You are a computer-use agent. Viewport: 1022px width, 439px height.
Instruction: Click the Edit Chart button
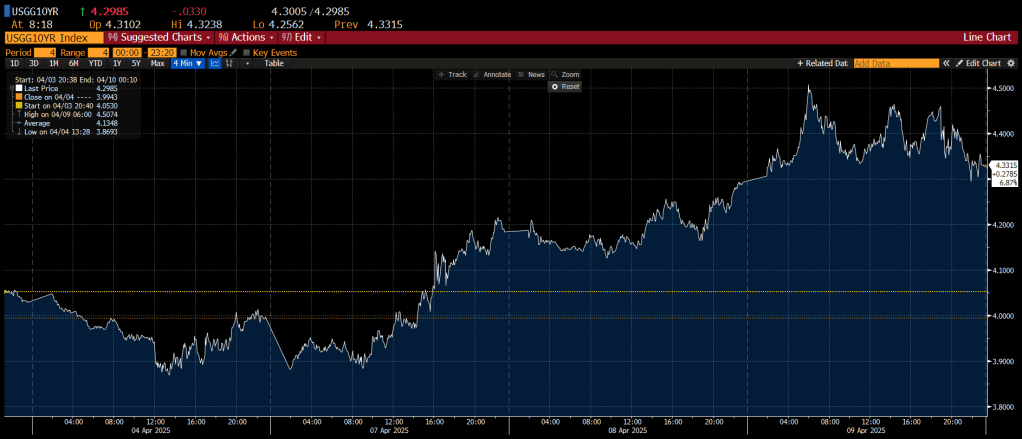978,63
